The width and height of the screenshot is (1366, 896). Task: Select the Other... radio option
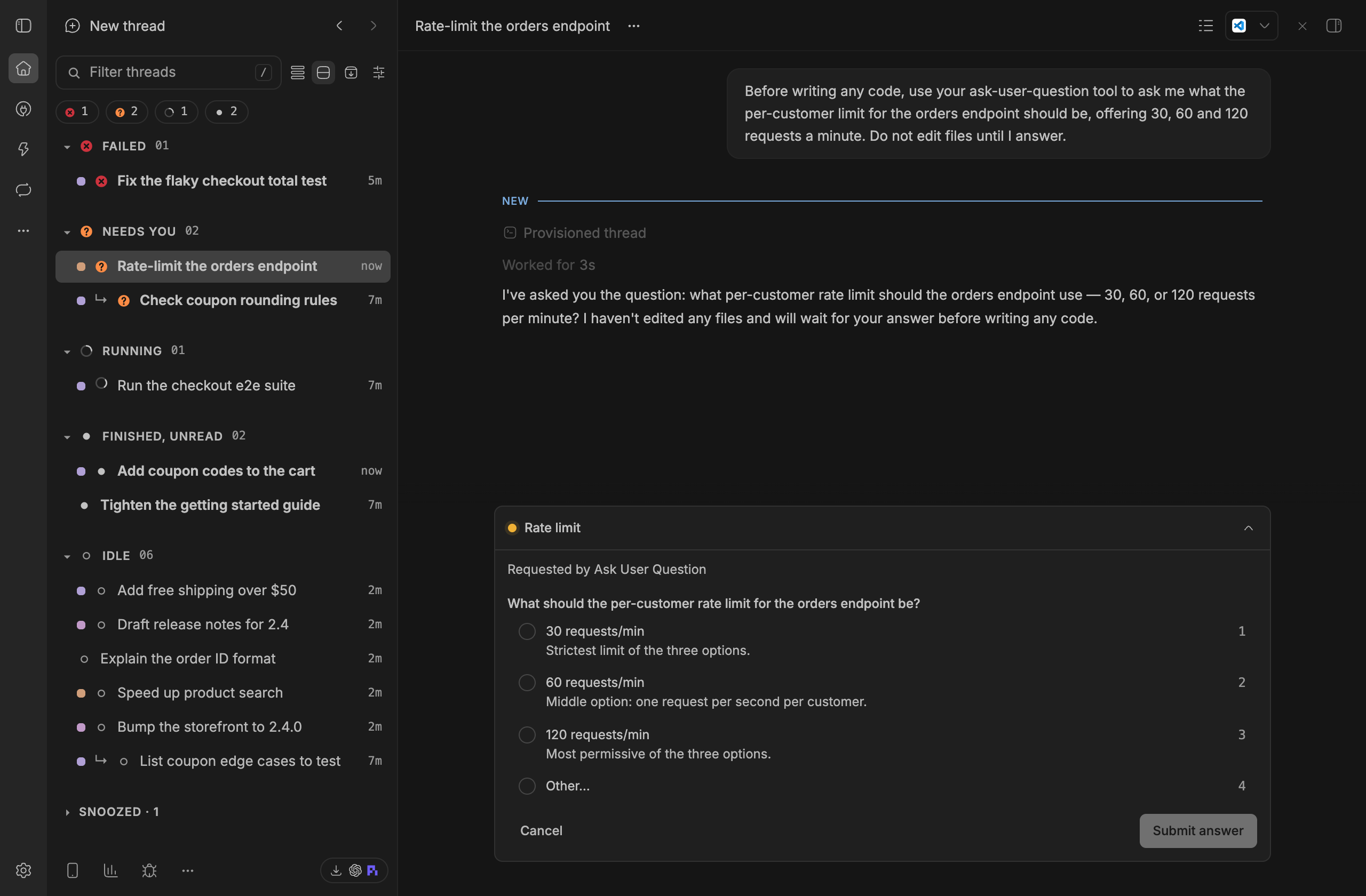pos(527,786)
